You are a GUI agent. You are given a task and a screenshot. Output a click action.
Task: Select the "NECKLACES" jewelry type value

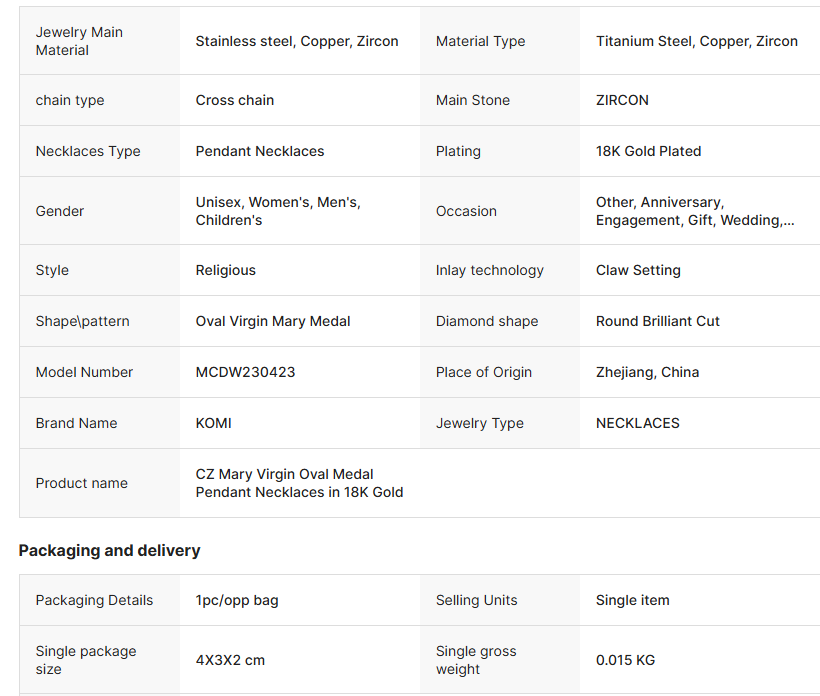pyautogui.click(x=637, y=423)
